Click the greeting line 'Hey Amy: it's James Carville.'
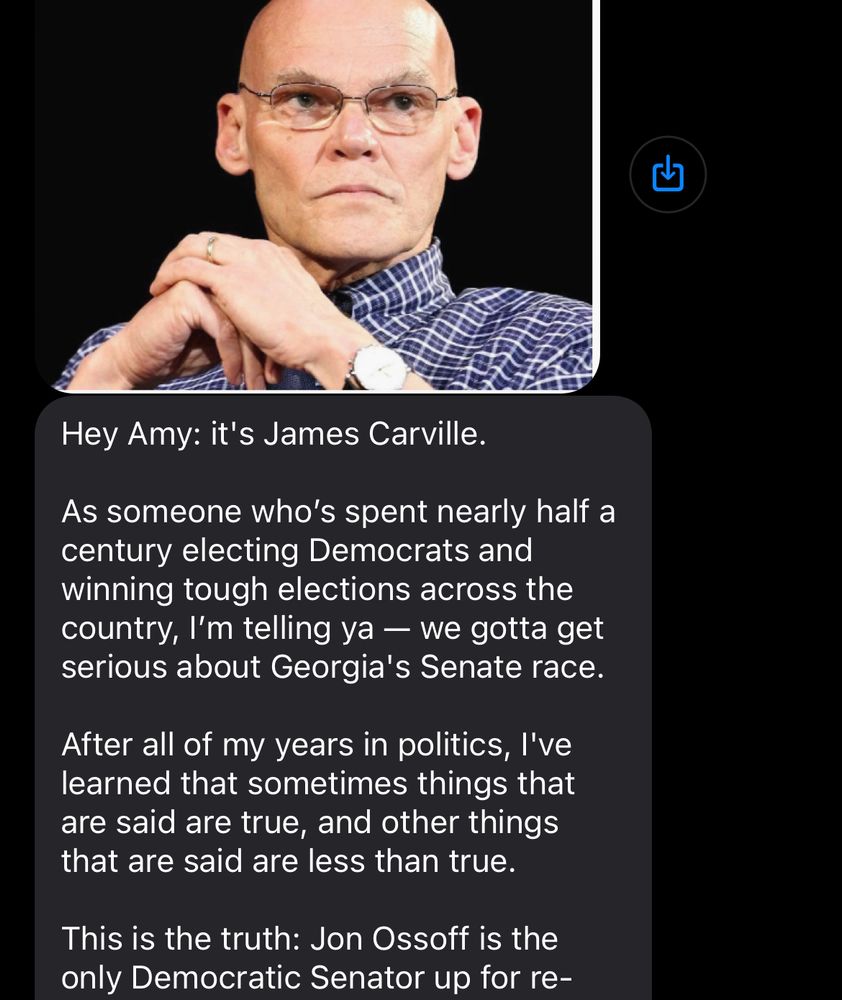This screenshot has width=842, height=1000. pyautogui.click(x=273, y=435)
